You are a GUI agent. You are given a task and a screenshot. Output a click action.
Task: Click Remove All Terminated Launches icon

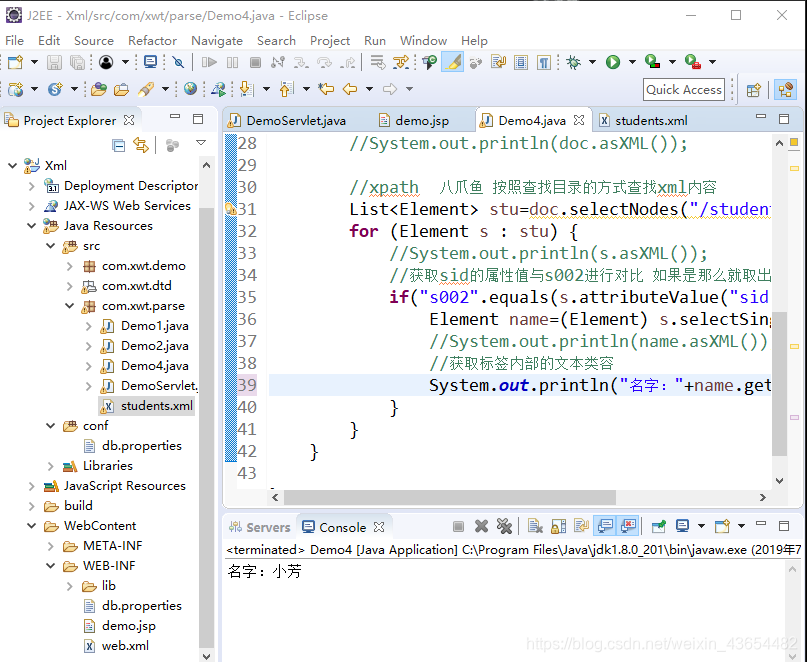coord(504,526)
